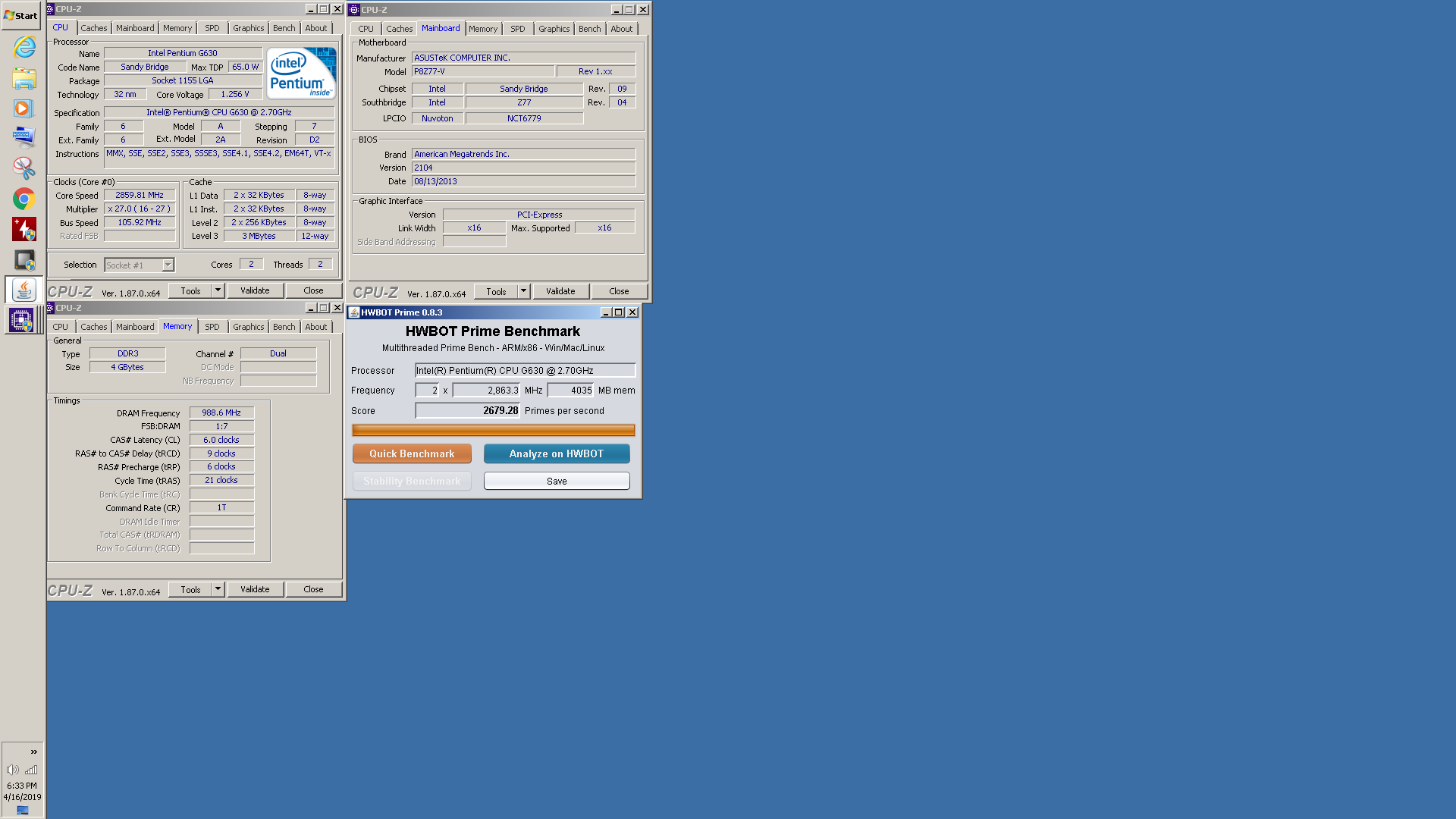Start the Quick Benchmark in HWBOT Prime
Image resolution: width=1456 pixels, height=819 pixels.
coord(412,453)
